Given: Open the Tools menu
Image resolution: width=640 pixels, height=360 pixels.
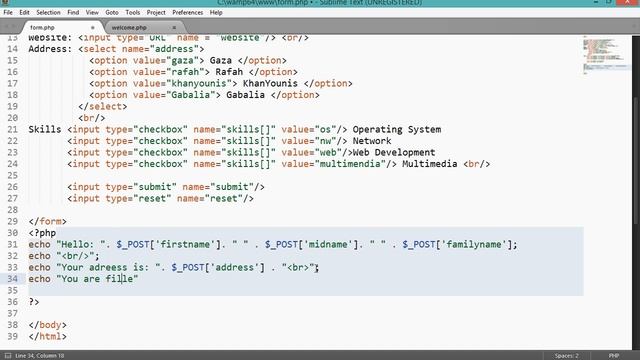Looking at the screenshot, I should point(133,13).
